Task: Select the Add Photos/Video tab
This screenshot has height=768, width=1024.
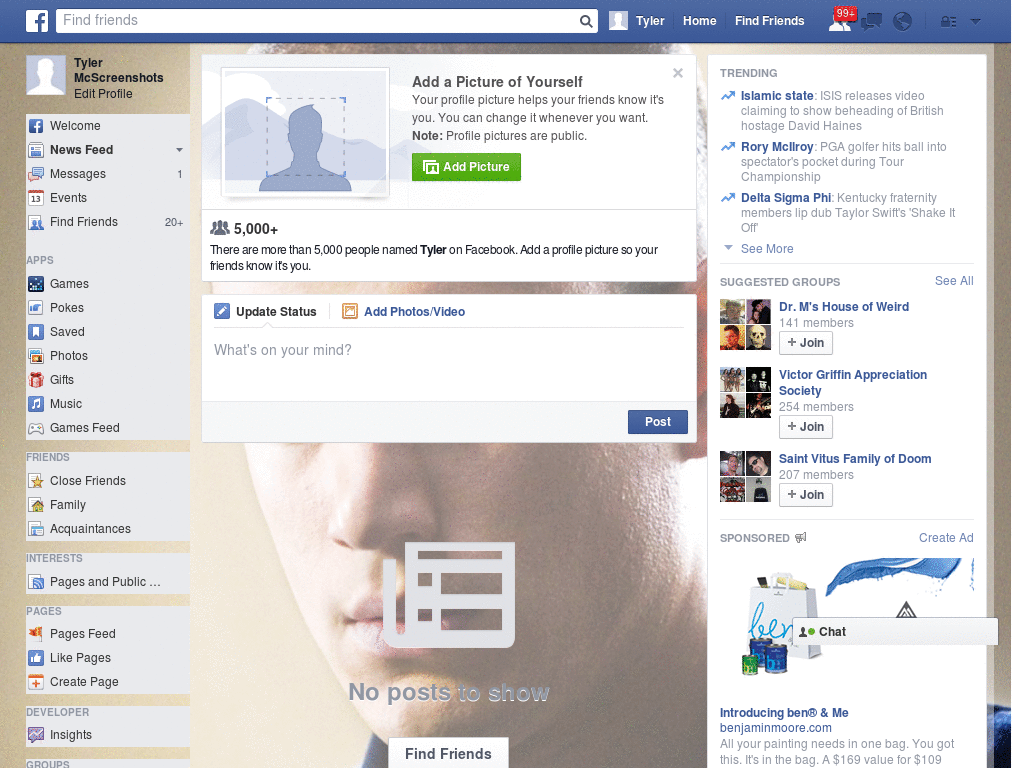Action: pos(404,312)
